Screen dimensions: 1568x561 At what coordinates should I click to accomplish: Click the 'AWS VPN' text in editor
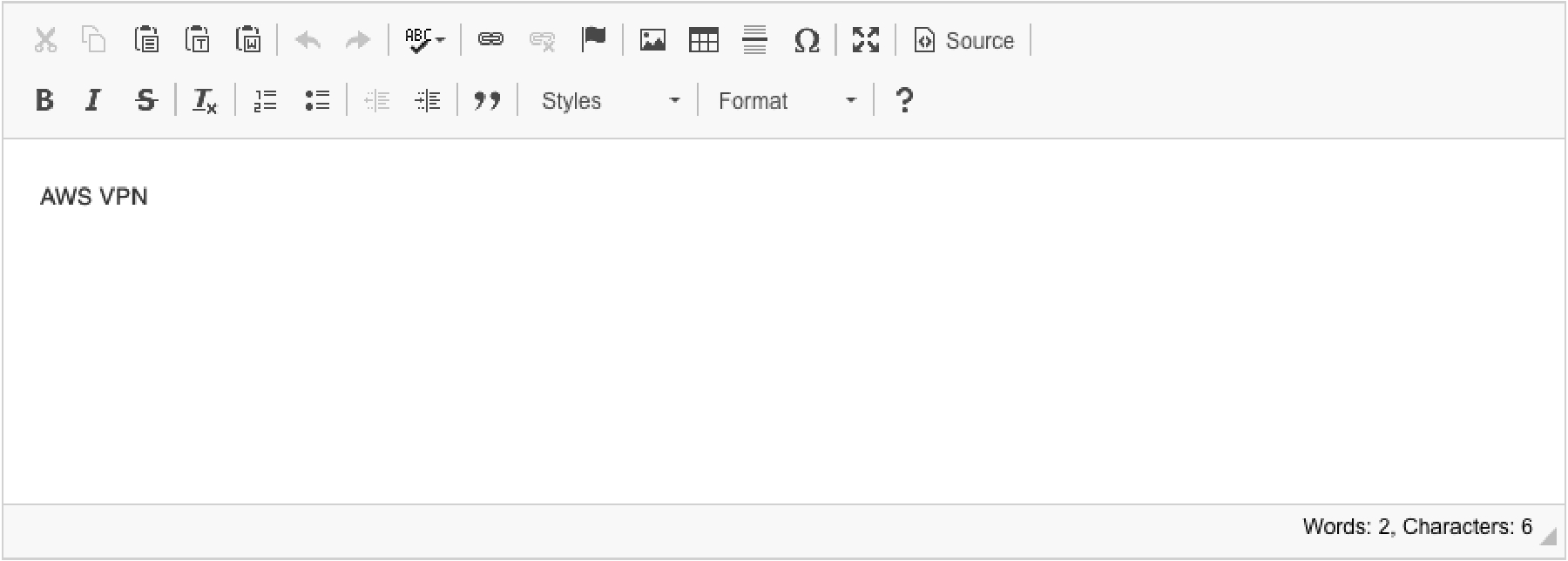pyautogui.click(x=94, y=197)
